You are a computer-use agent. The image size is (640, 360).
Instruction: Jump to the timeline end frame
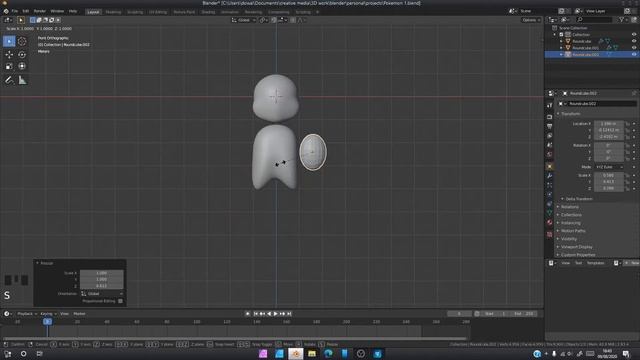(x=289, y=313)
